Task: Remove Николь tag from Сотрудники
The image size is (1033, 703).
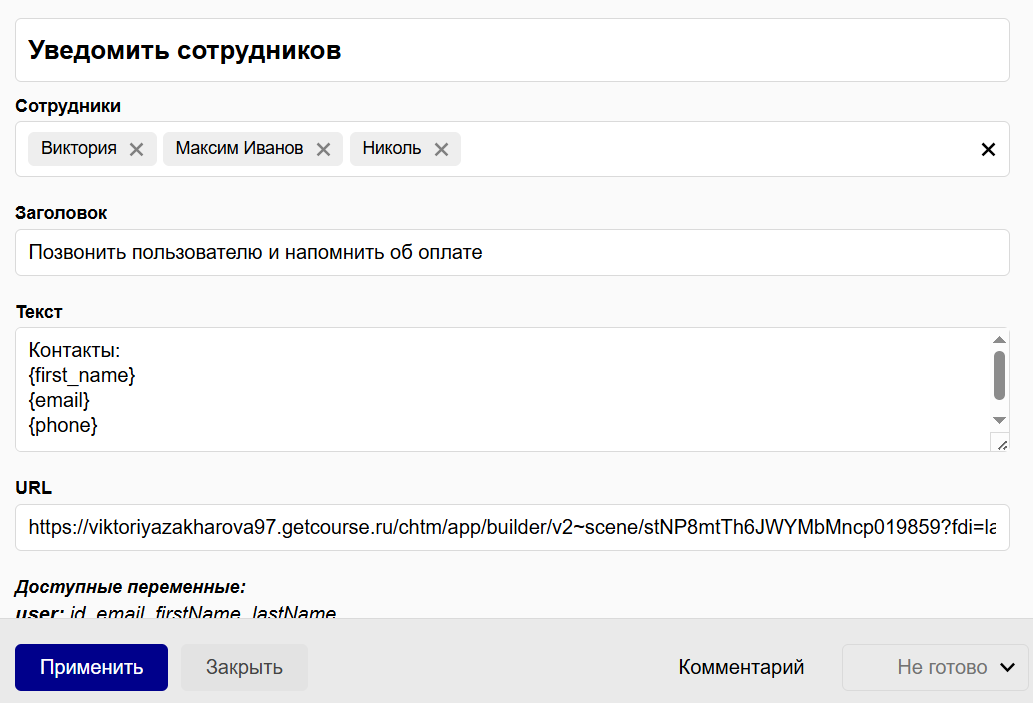Action: (x=441, y=150)
